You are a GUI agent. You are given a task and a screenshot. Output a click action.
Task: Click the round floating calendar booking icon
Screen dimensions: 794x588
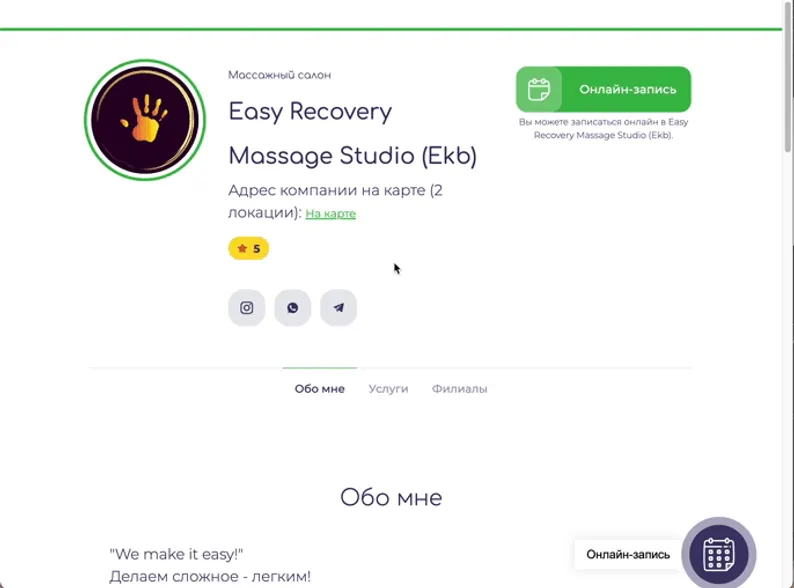pyautogui.click(x=719, y=554)
